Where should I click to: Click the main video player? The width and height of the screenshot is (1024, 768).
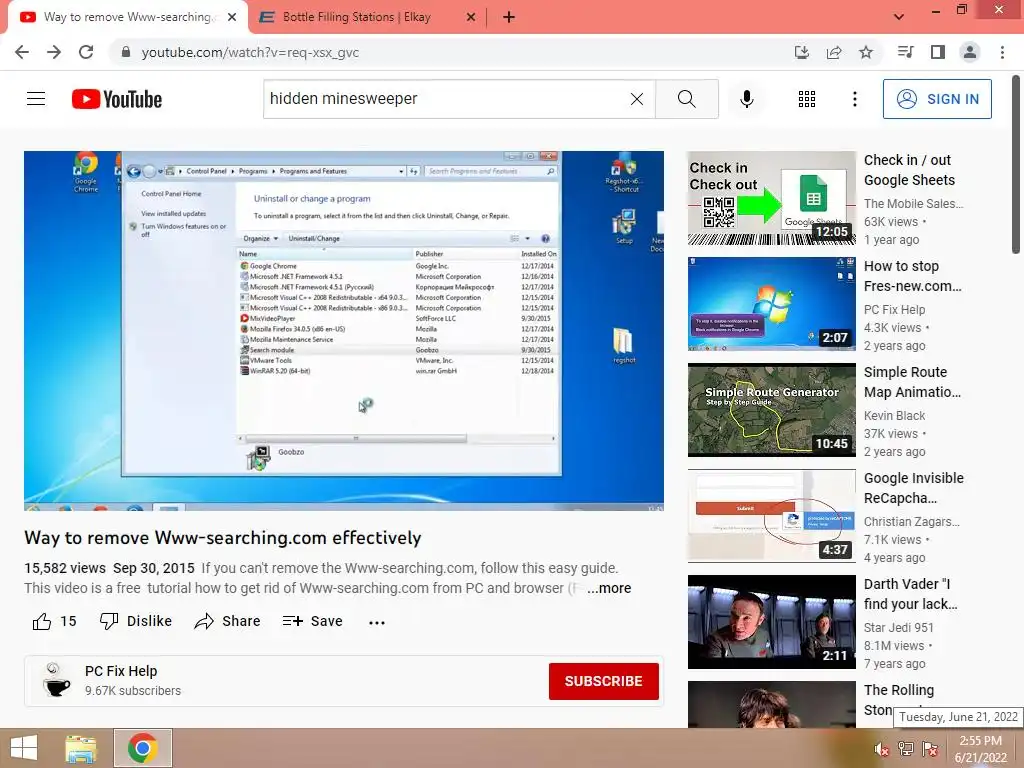click(344, 330)
